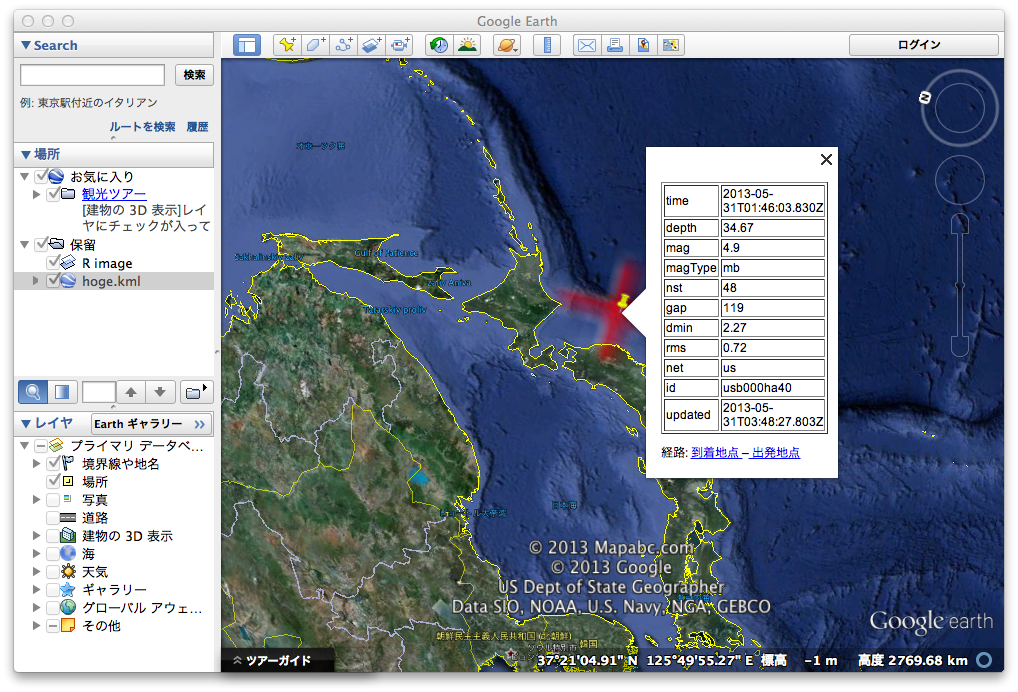The width and height of the screenshot is (1018, 692).
Task: Show historical imagery clock tool
Action: coord(440,45)
